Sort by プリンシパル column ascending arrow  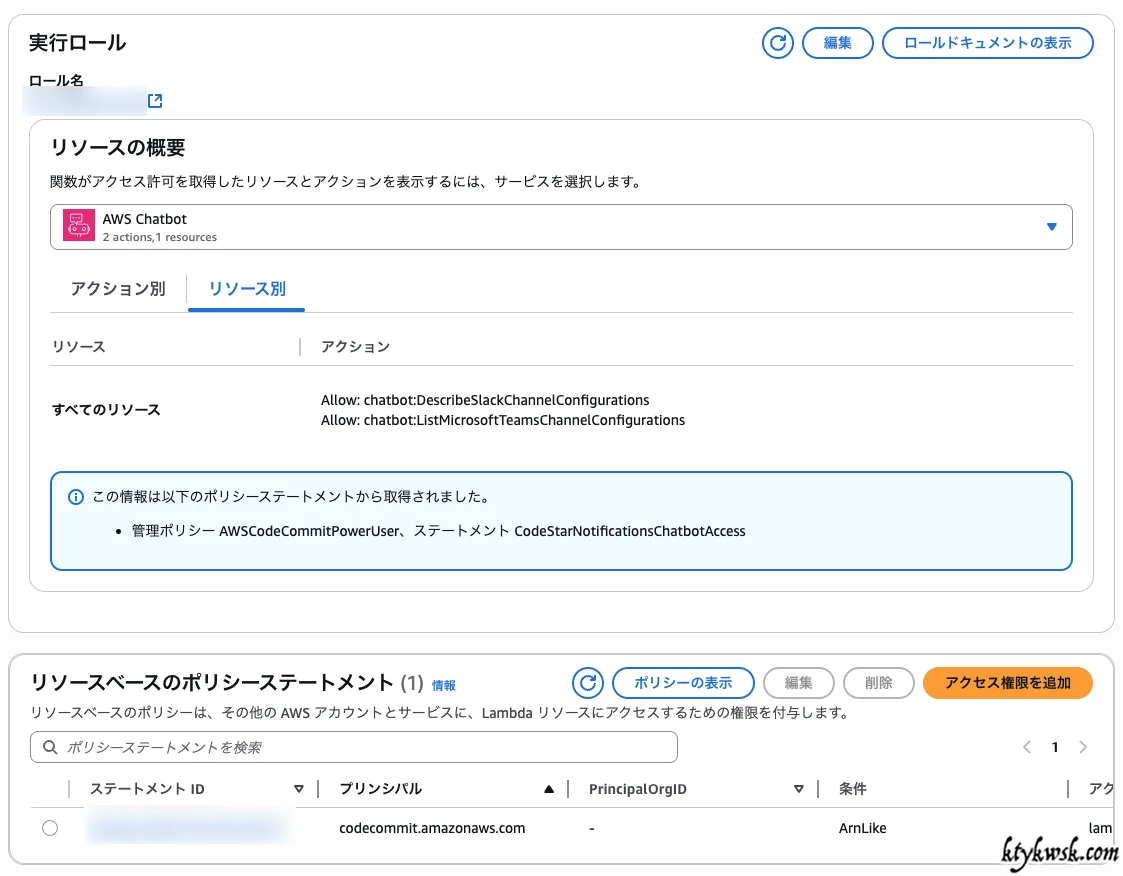(x=549, y=789)
